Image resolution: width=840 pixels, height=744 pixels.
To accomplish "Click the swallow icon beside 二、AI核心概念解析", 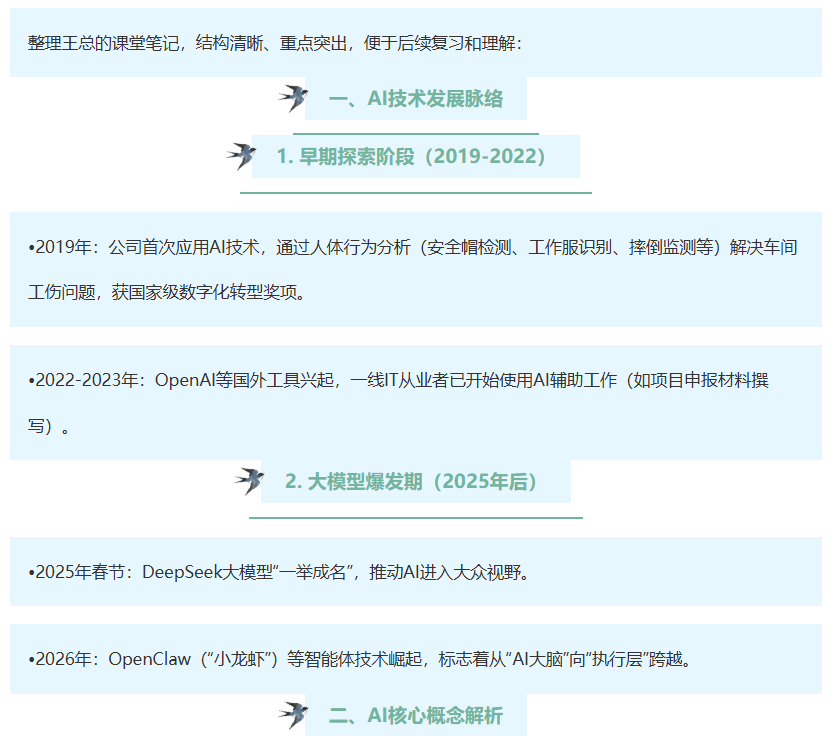I will [293, 714].
